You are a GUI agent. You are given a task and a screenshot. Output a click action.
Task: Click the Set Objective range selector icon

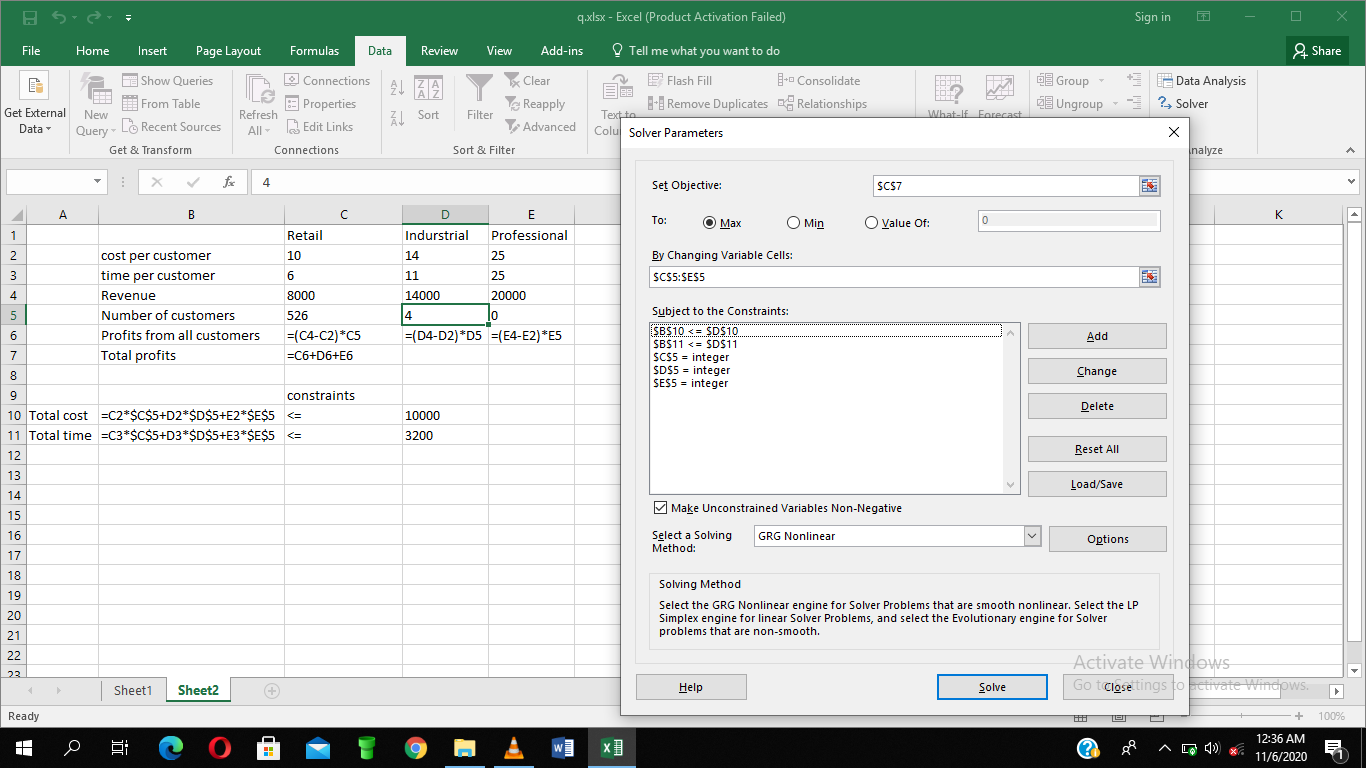[x=1149, y=186]
